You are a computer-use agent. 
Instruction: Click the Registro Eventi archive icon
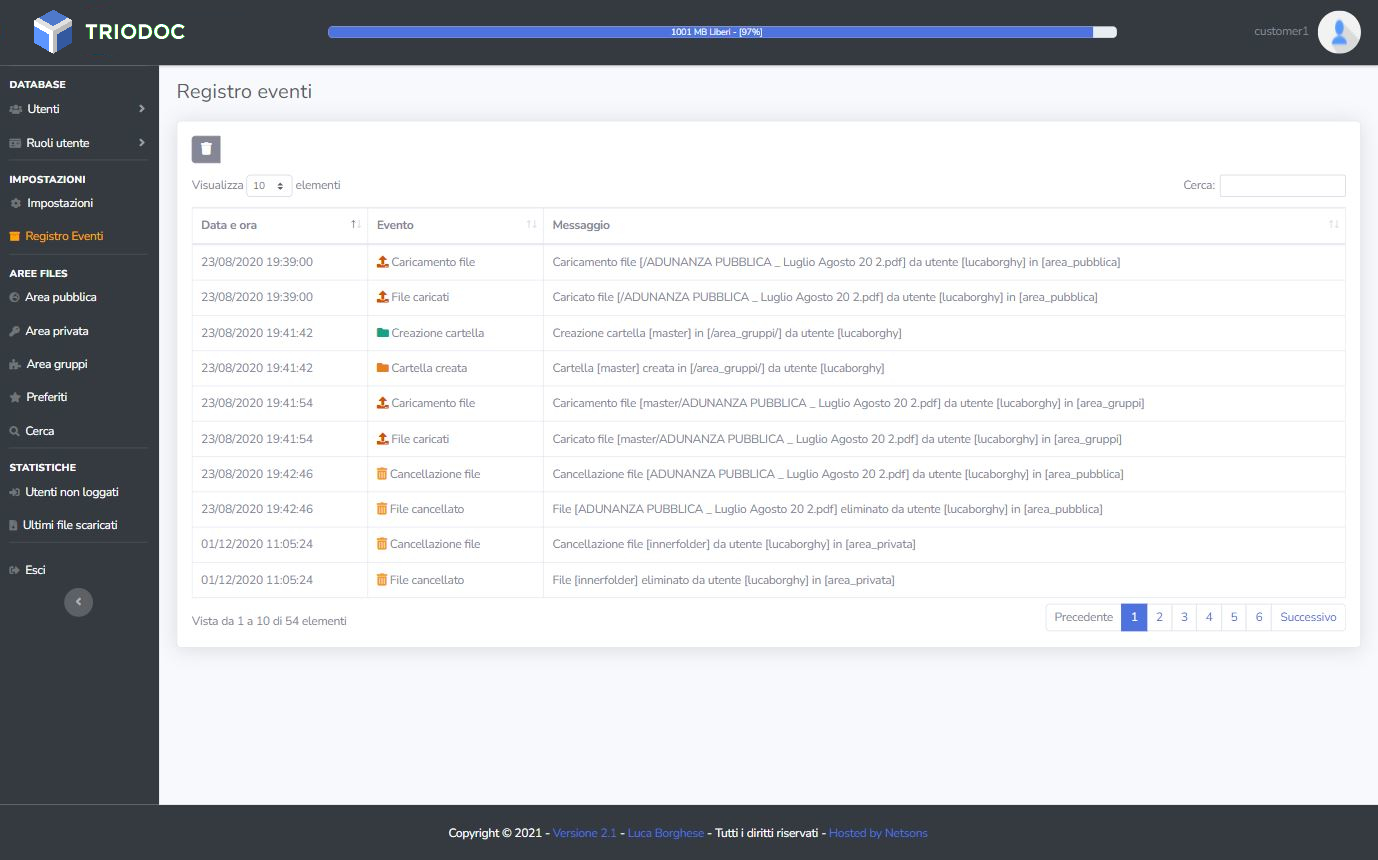15,237
